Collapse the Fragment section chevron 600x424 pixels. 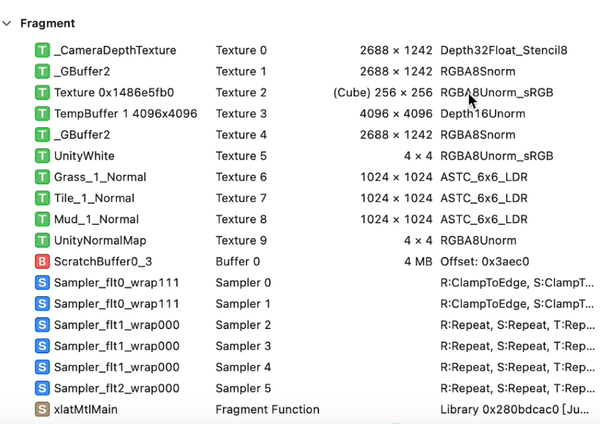tap(8, 23)
